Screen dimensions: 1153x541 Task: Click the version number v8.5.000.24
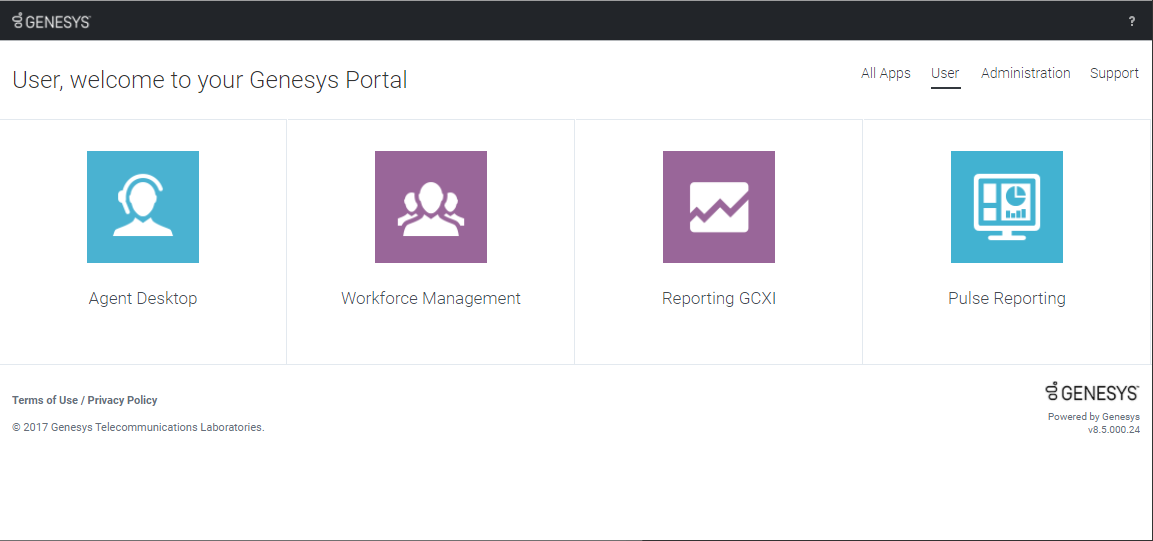tap(1113, 430)
